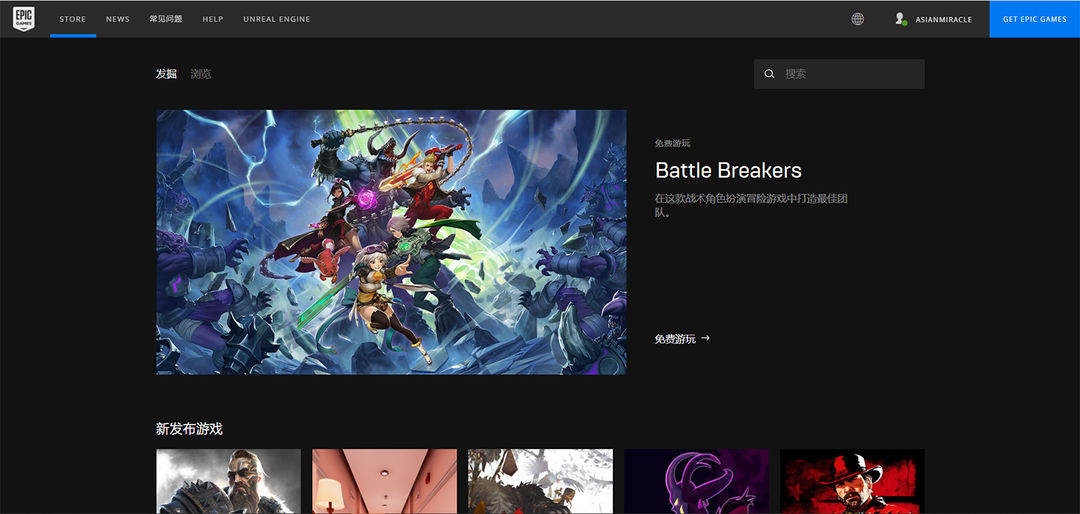Open the Battle Breakers banner image
The image size is (1080, 514).
point(391,243)
